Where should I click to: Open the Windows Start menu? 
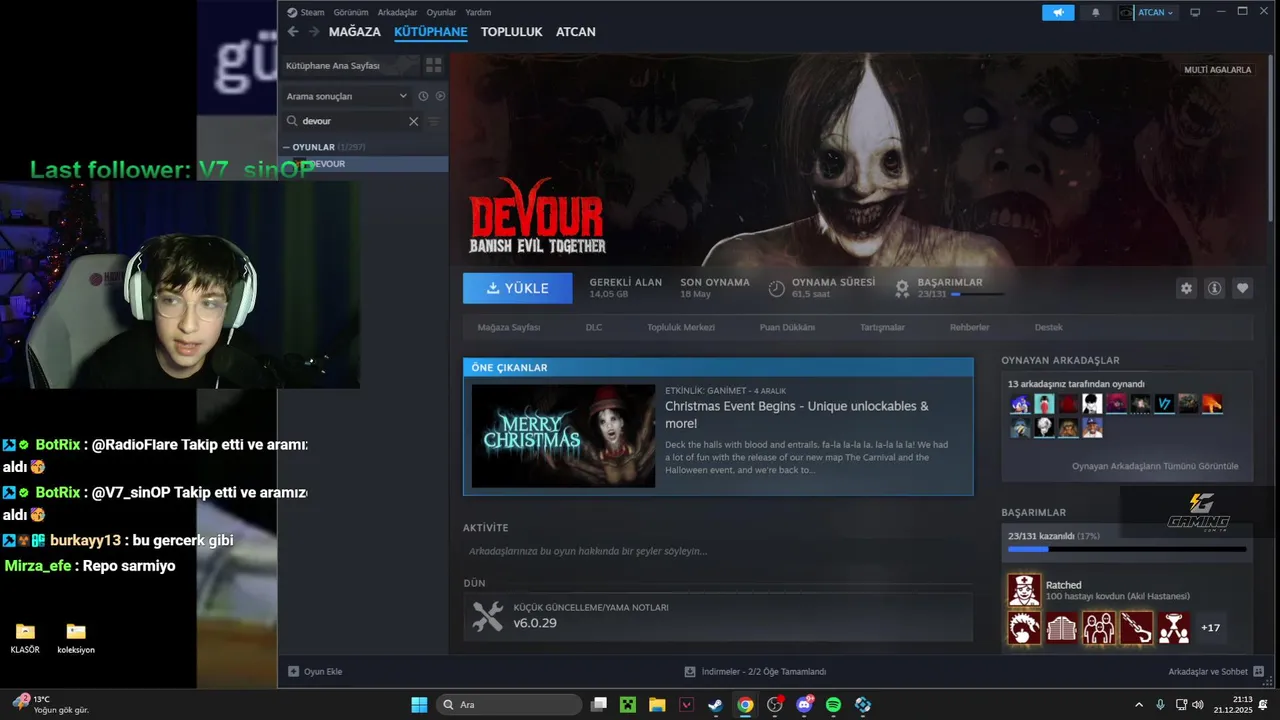419,704
